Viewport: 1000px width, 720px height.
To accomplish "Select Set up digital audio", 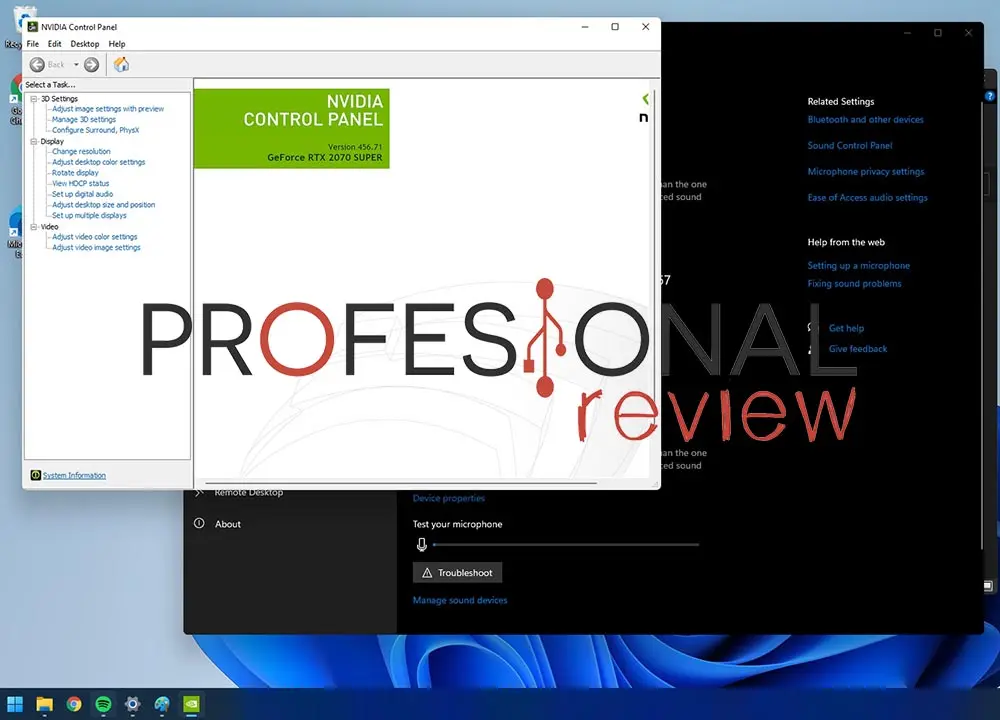I will click(82, 194).
